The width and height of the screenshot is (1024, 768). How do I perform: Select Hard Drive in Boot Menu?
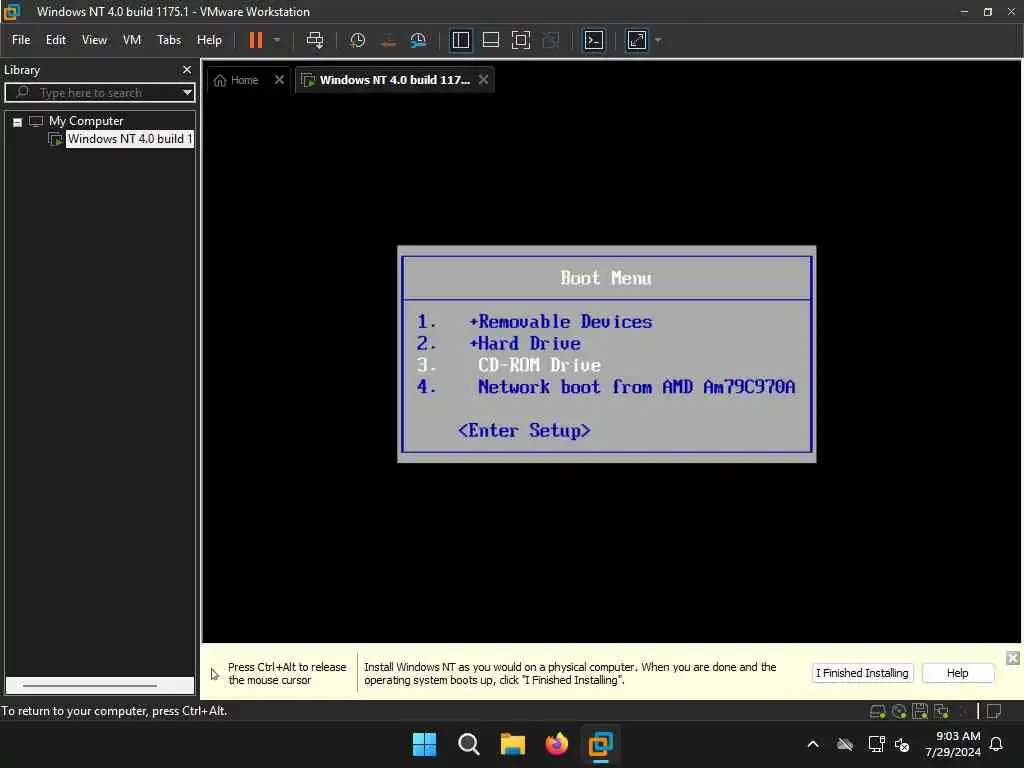pos(525,344)
